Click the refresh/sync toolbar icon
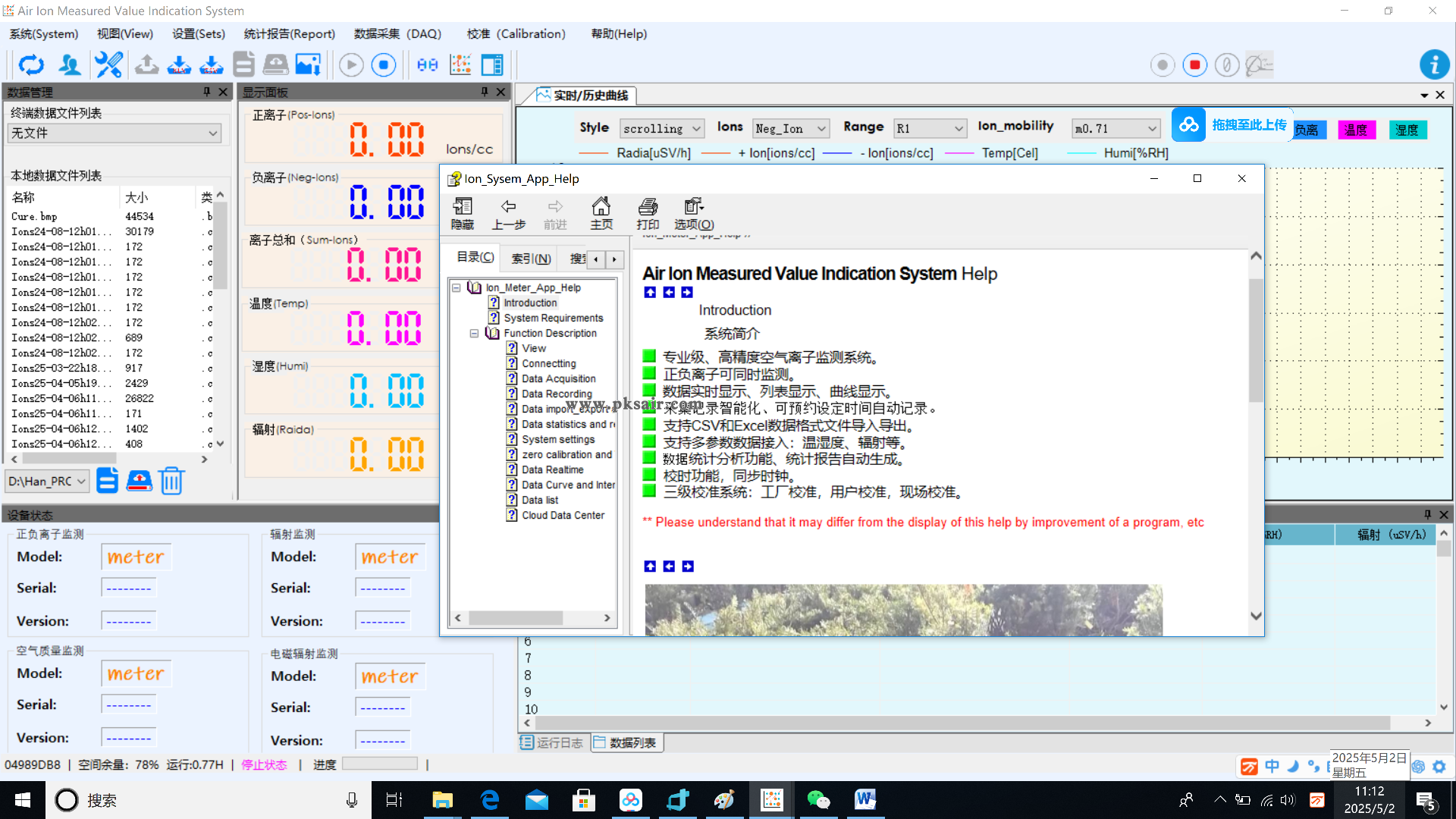This screenshot has height=819, width=1456. click(31, 65)
